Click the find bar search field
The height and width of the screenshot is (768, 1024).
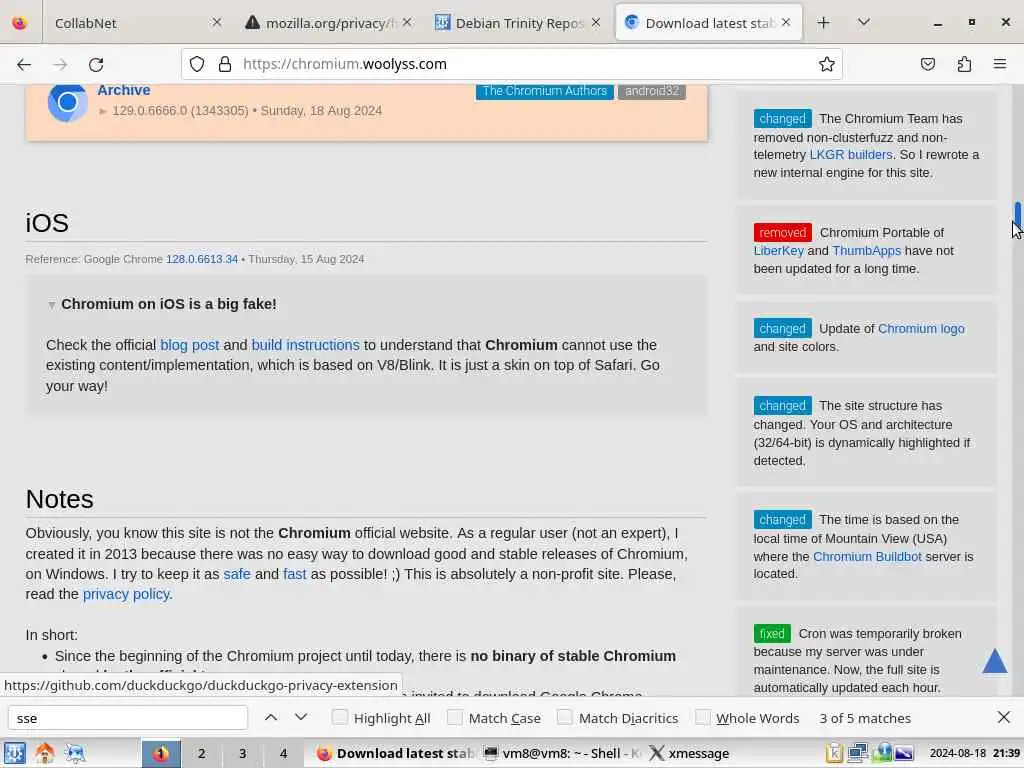[128, 718]
